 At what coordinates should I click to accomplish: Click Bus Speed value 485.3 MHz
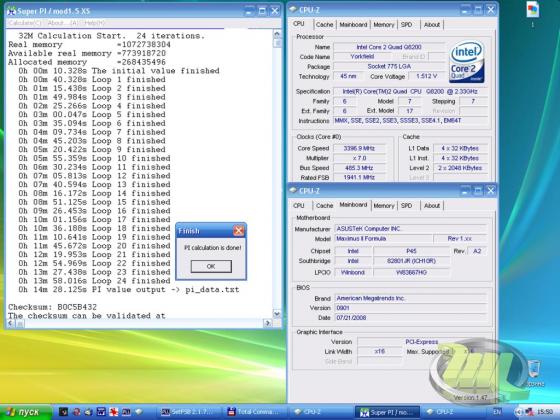[x=359, y=168]
